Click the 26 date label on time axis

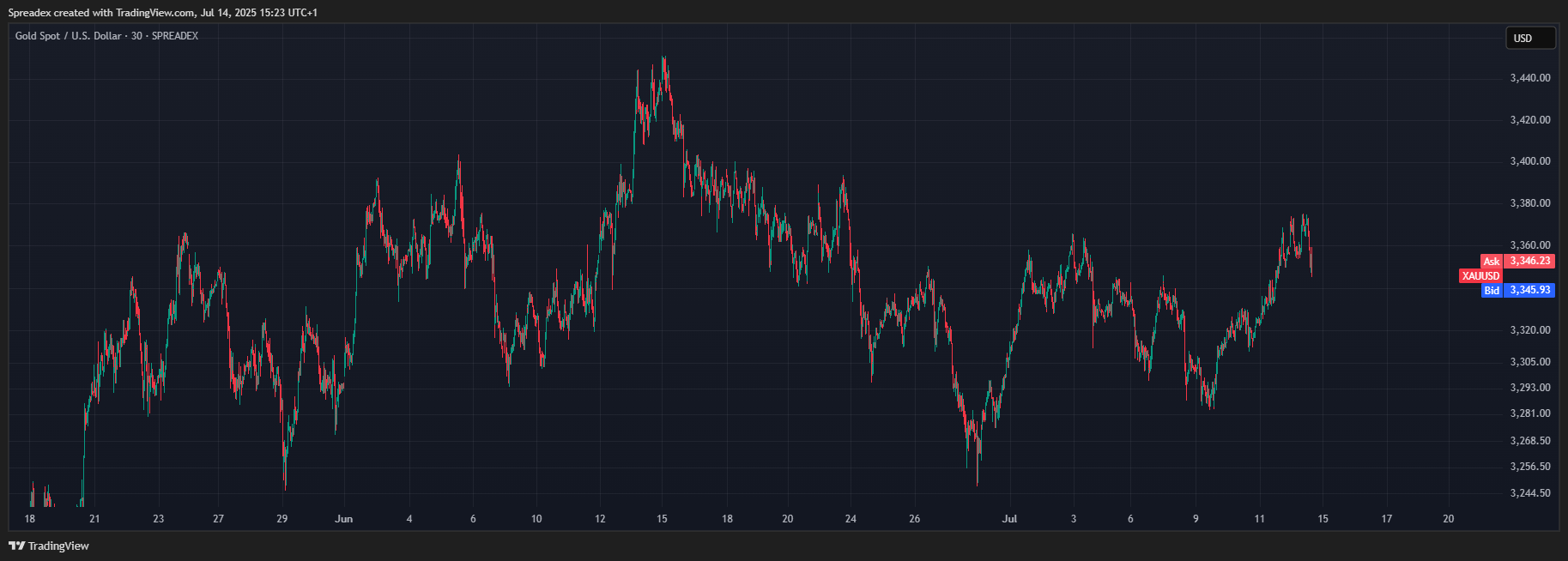915,519
